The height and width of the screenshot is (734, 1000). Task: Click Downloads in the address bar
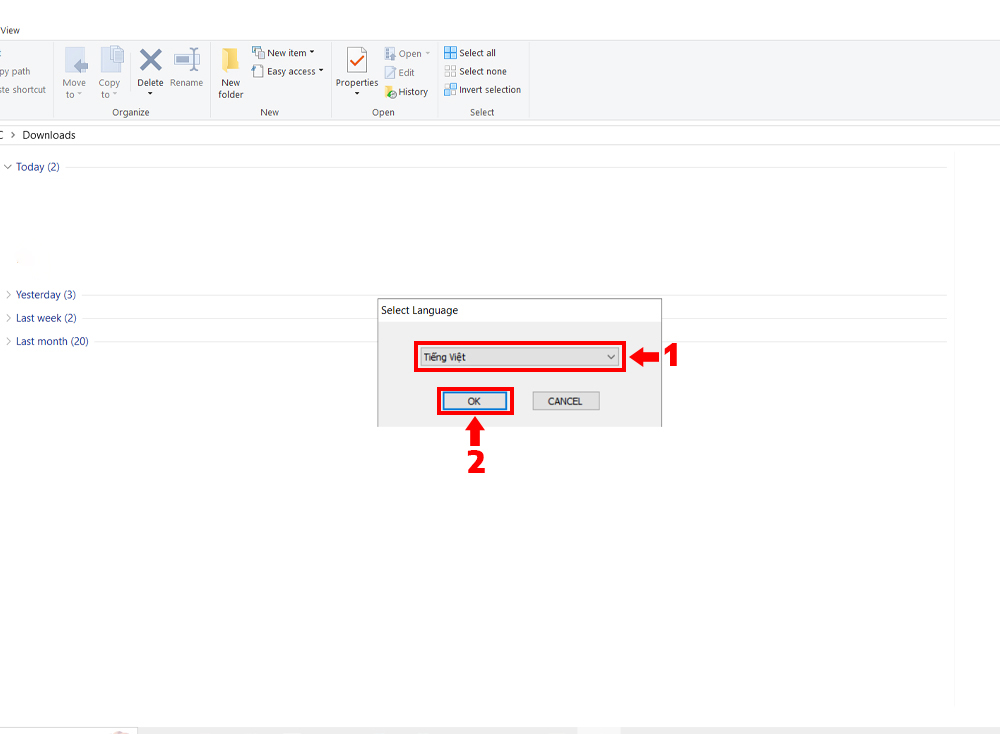(49, 135)
